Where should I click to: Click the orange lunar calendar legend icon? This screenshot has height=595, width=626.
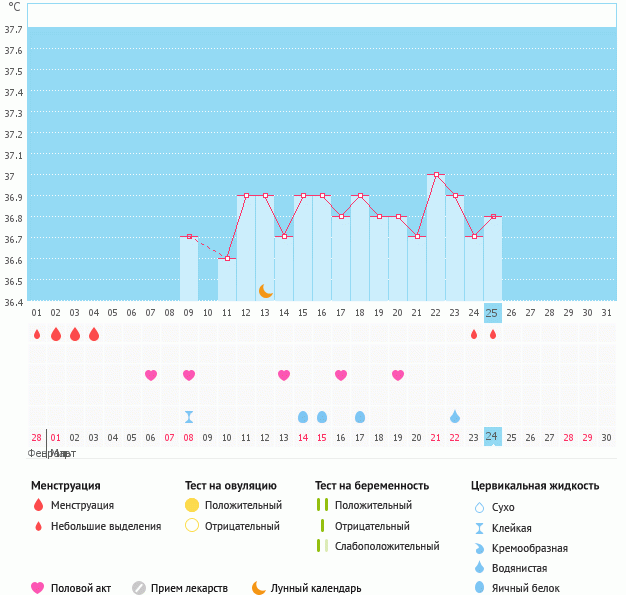coord(259,588)
